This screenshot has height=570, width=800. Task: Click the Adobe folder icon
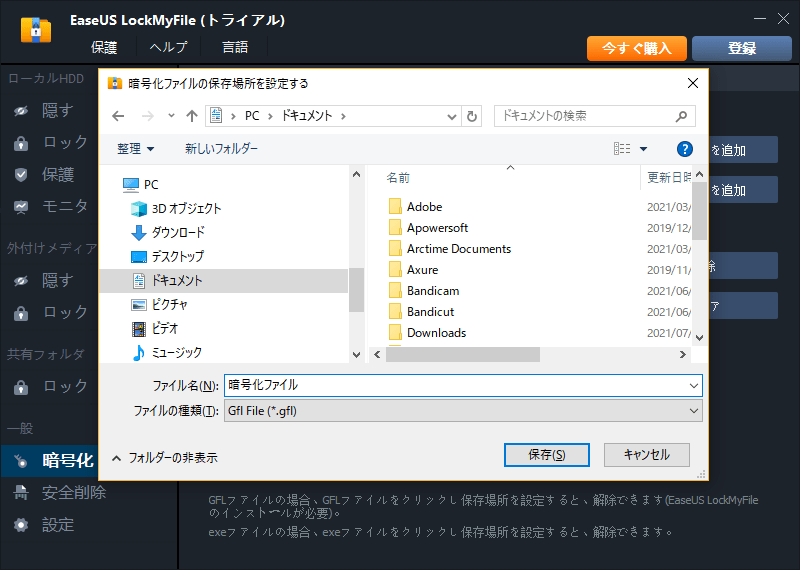395,207
